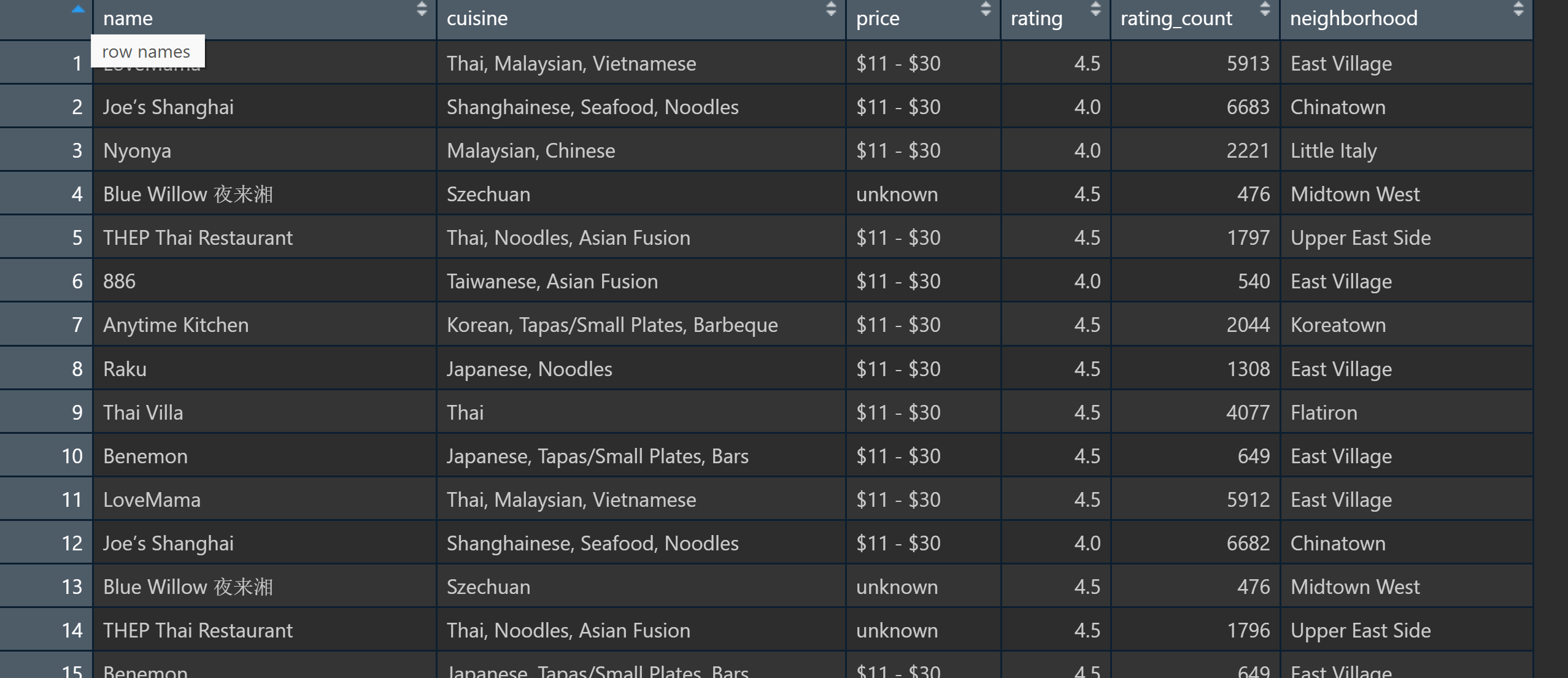
Task: Click the row names tooltip label
Action: [x=147, y=51]
